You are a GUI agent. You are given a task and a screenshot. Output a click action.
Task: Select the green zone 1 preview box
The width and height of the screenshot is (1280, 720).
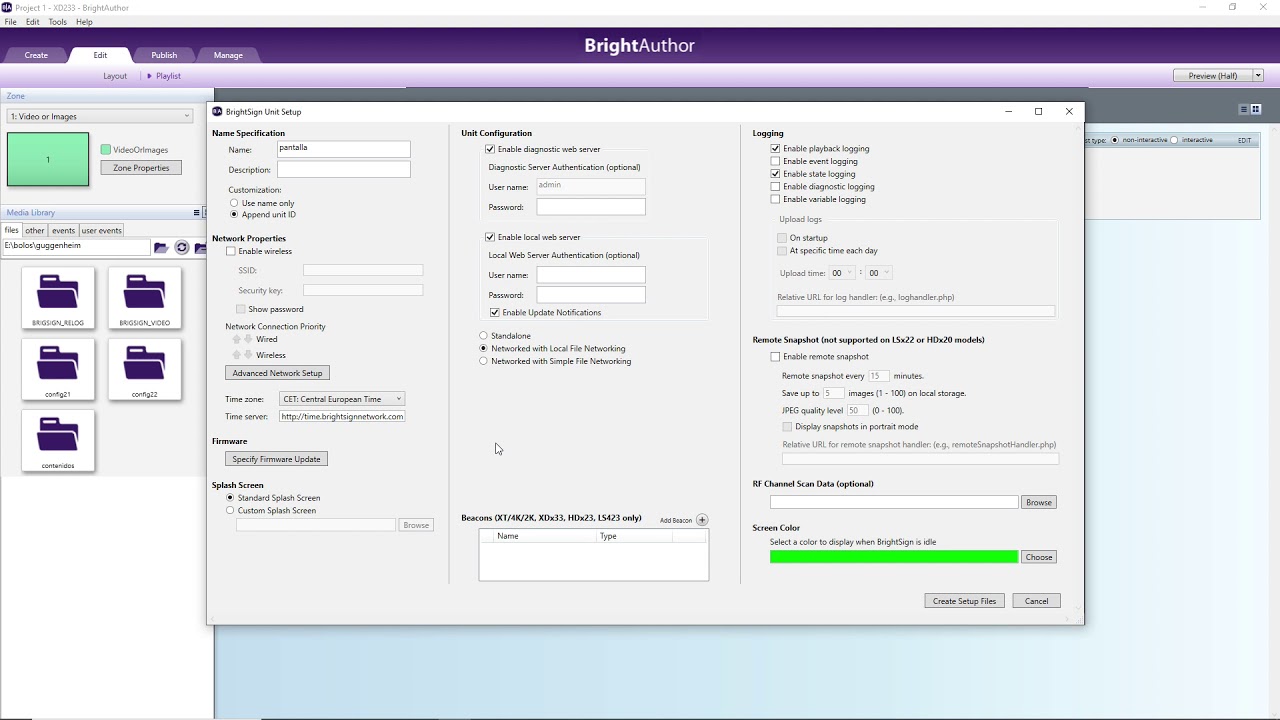[48, 160]
